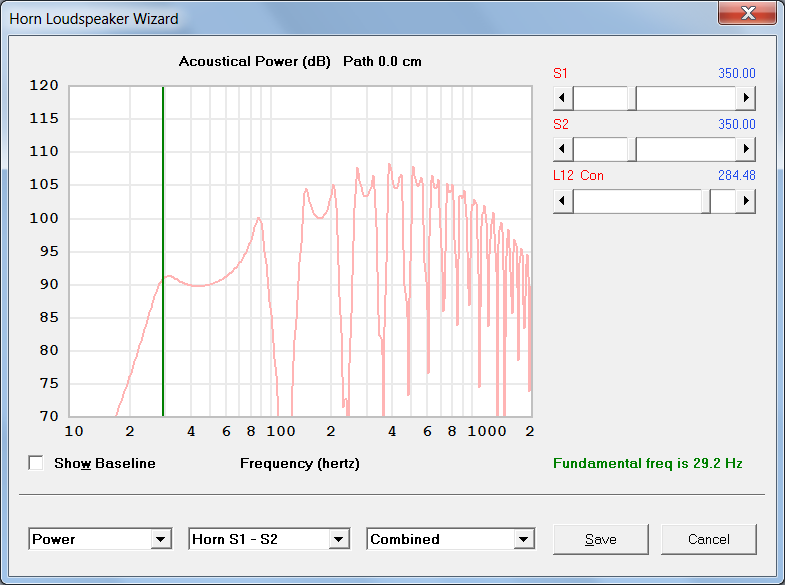Open the Combined dropdown
The image size is (785, 585).
pyautogui.click(x=451, y=539)
